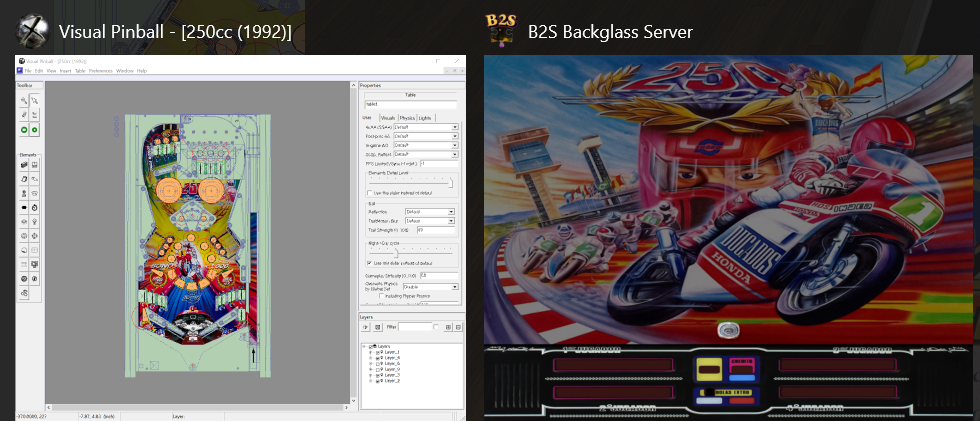Click the right green Play icon in the Toolbox

(x=35, y=130)
